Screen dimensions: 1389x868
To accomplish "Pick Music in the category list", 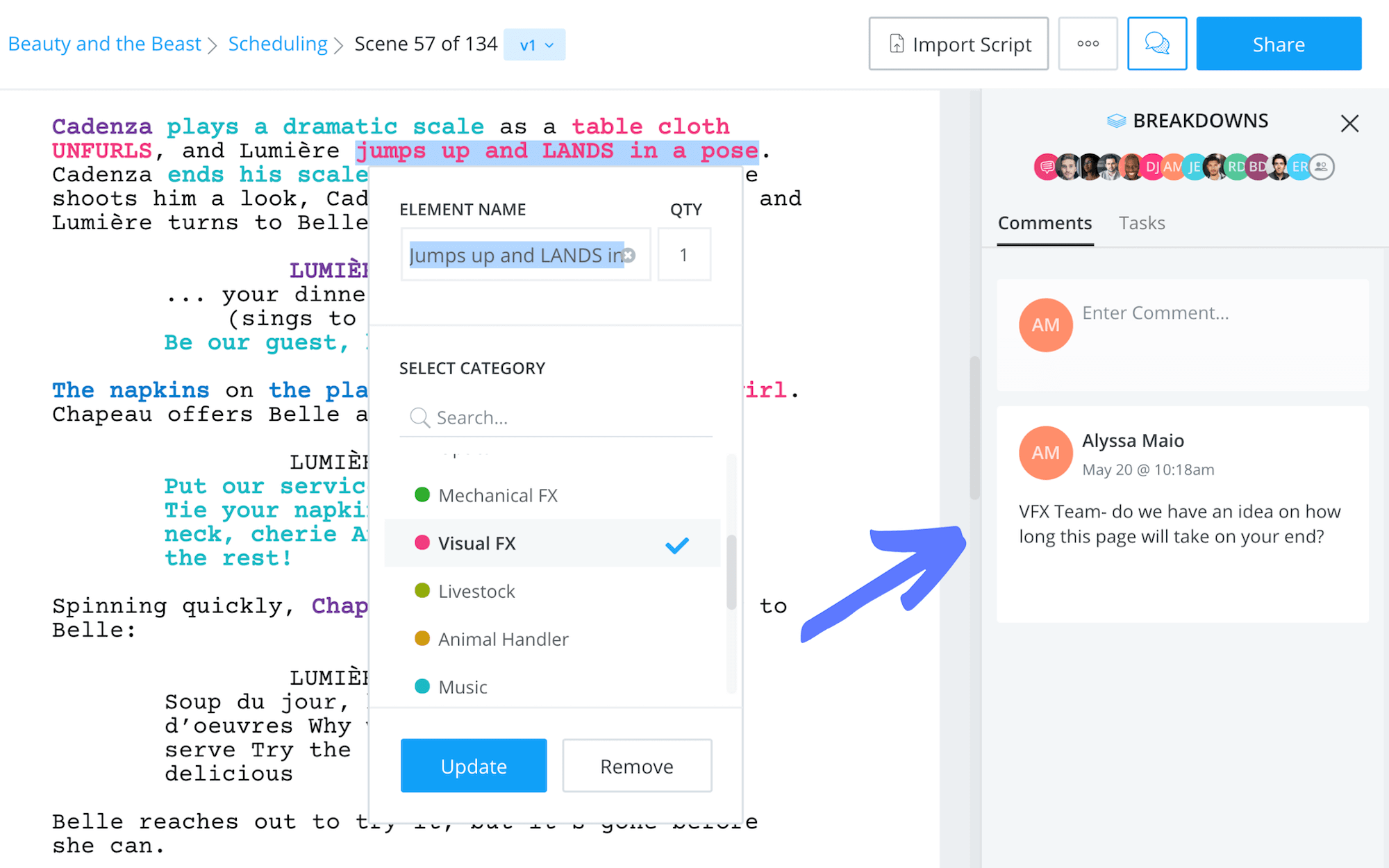I will (463, 687).
